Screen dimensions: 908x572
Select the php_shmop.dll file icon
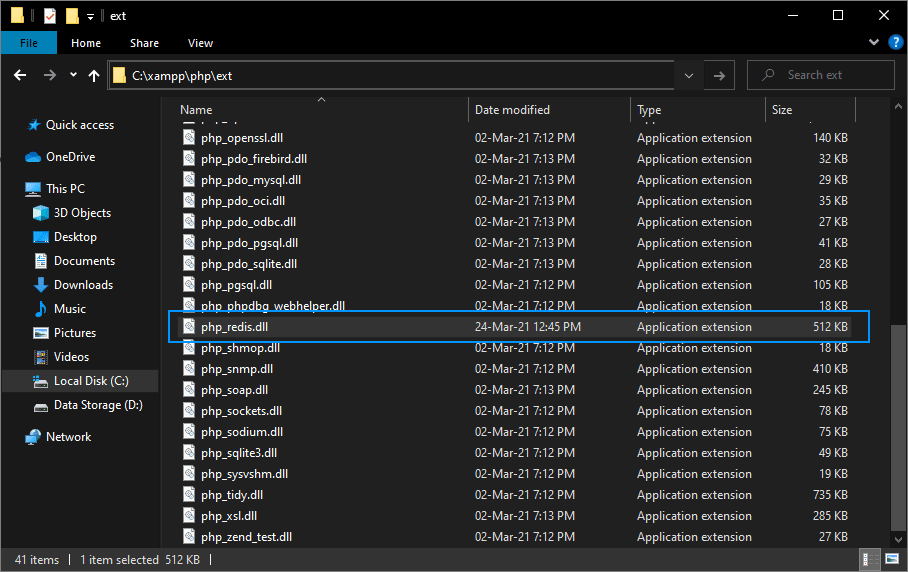pos(189,347)
